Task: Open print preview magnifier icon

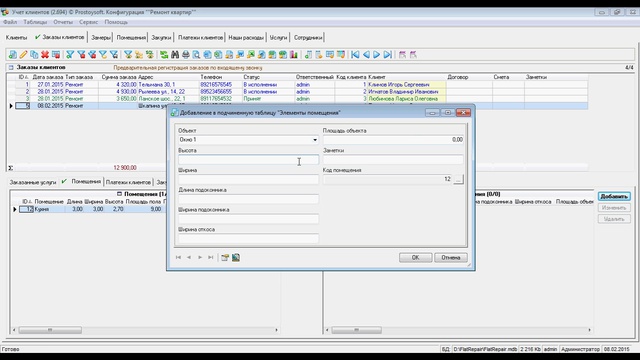Action: (x=196, y=54)
